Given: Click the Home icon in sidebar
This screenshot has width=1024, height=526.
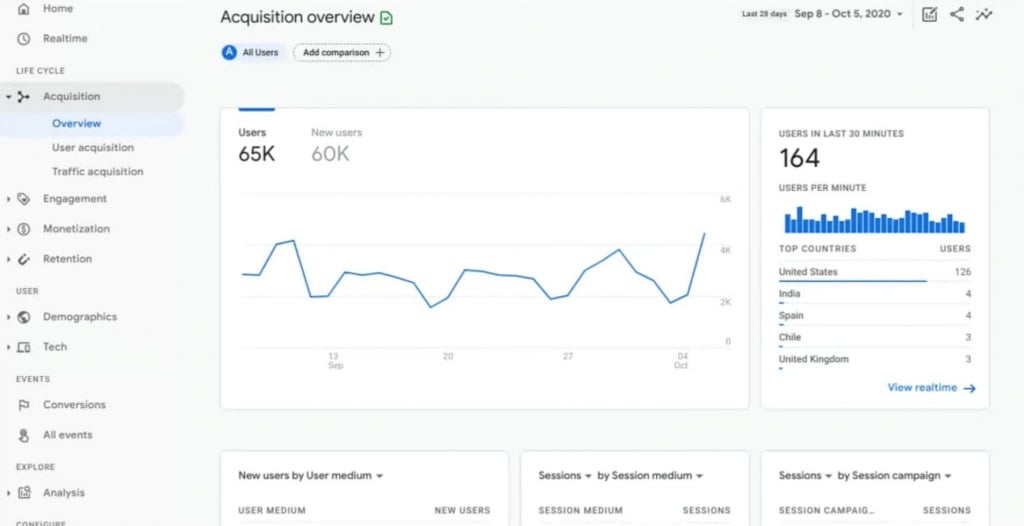Looking at the screenshot, I should [x=24, y=9].
